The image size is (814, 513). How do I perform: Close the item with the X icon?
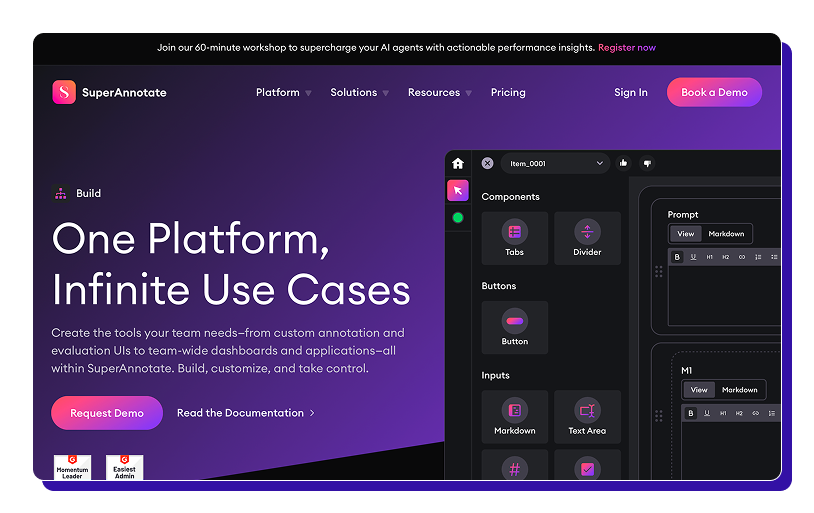pyautogui.click(x=487, y=163)
